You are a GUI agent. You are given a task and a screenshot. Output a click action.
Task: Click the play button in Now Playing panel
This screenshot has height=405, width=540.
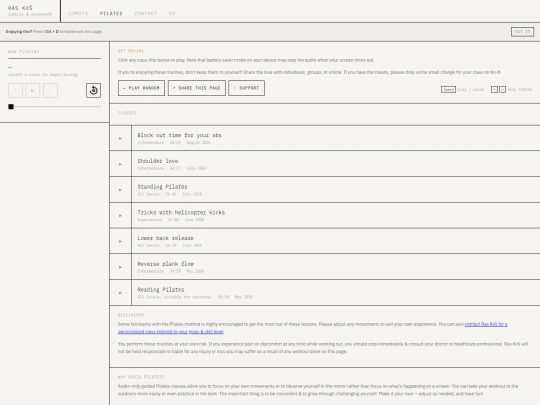33,91
